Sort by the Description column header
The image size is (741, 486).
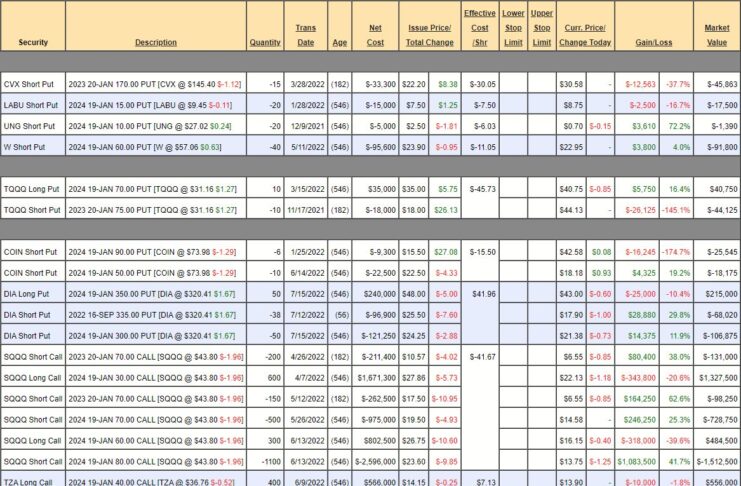click(x=156, y=42)
